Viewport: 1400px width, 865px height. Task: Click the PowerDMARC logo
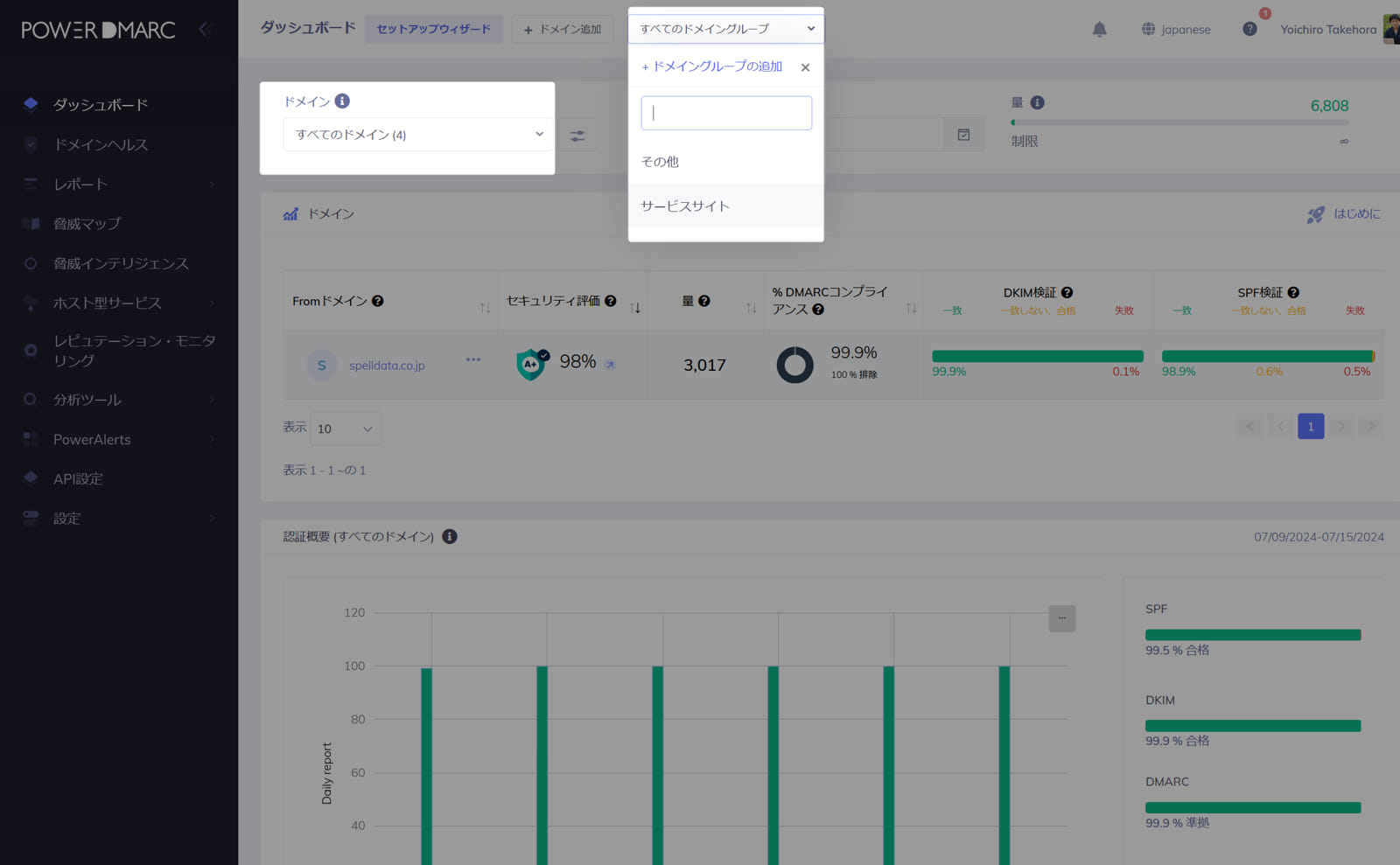98,30
